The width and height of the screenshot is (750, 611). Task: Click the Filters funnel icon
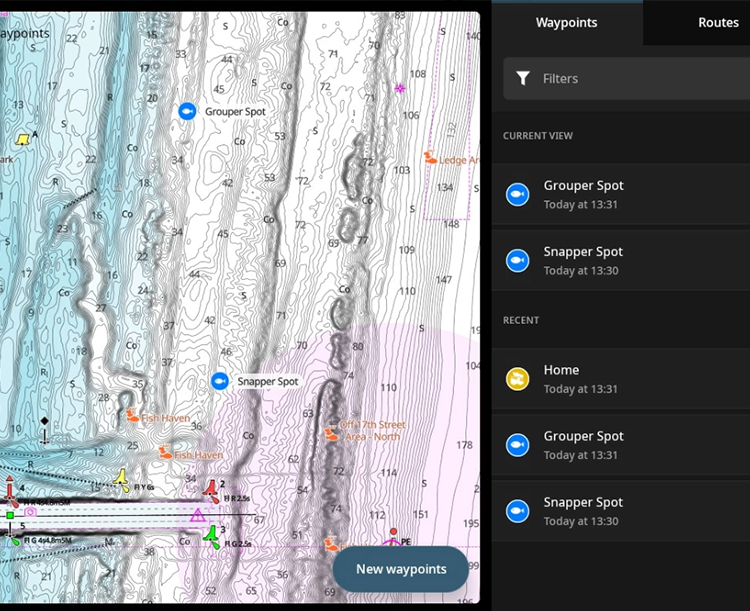click(x=523, y=78)
